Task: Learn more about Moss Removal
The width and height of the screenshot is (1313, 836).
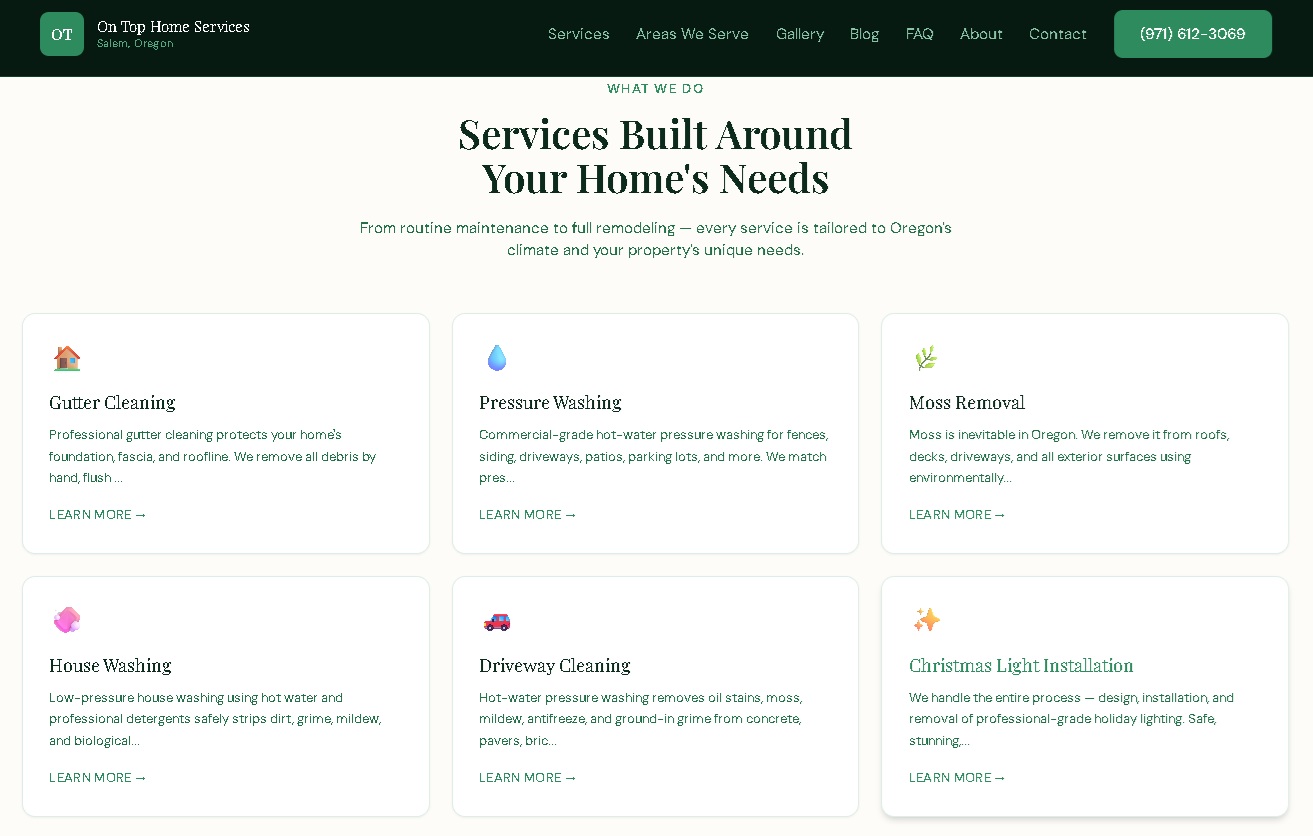Action: point(956,514)
